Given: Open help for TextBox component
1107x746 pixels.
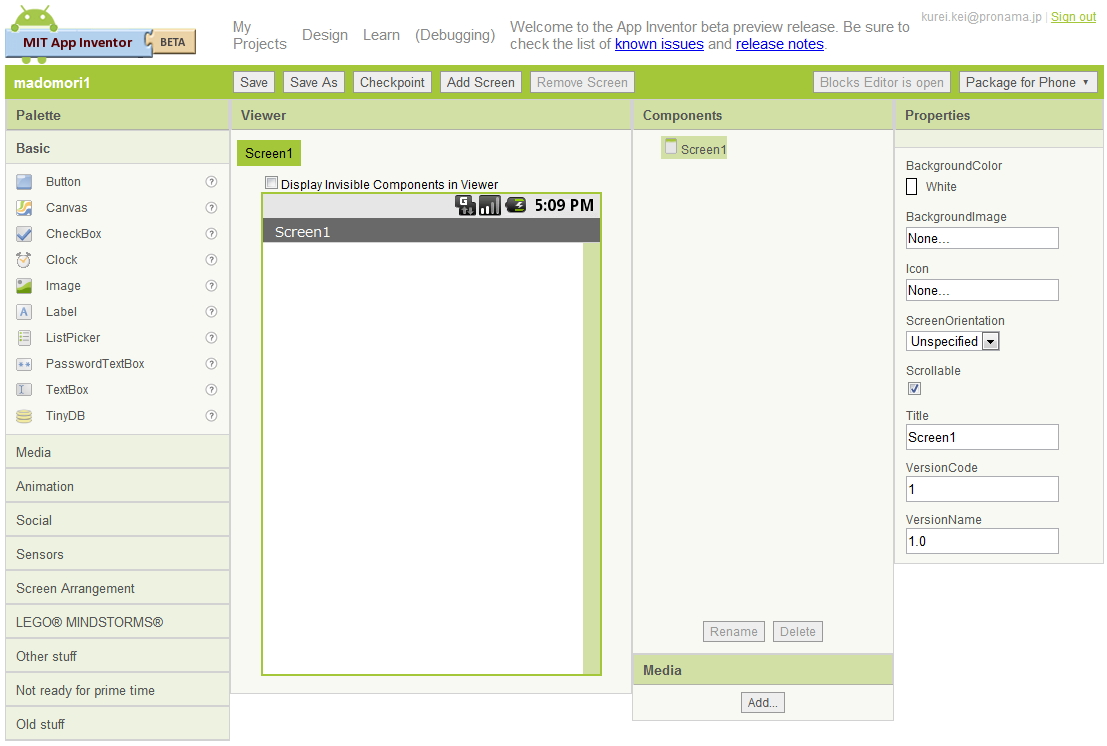Looking at the screenshot, I should pos(211,390).
